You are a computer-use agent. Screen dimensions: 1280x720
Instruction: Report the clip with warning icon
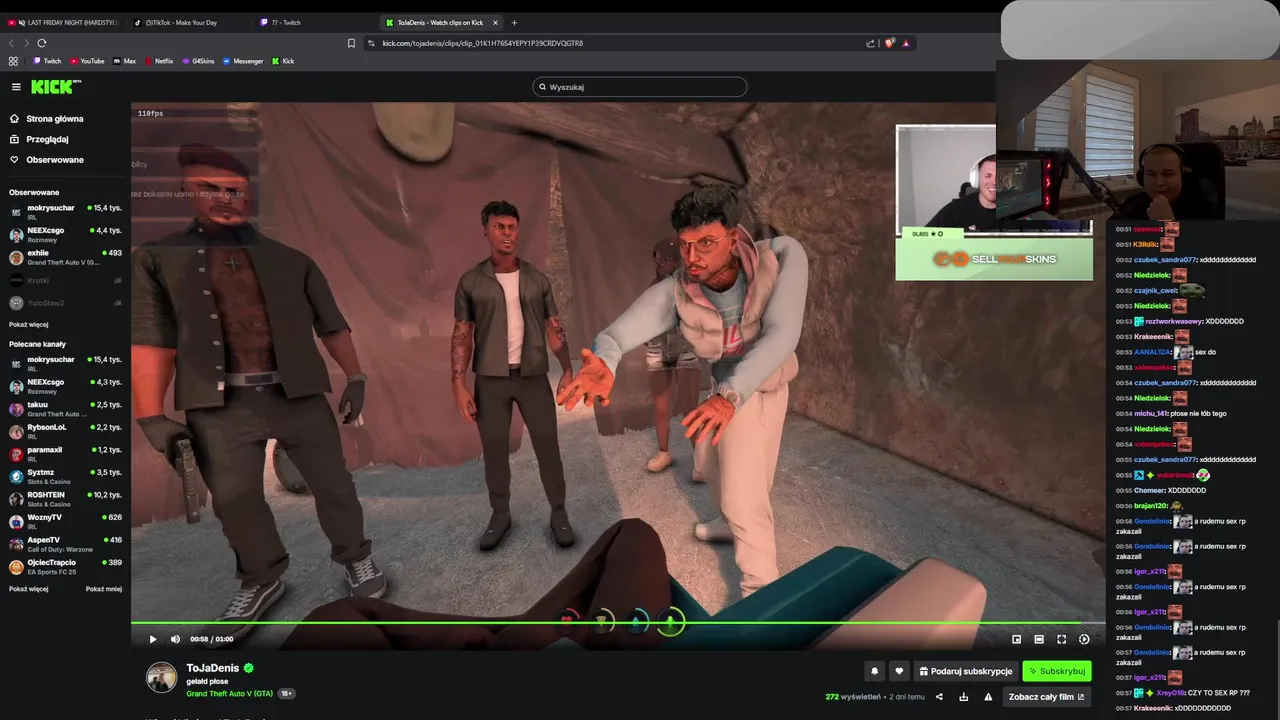988,697
